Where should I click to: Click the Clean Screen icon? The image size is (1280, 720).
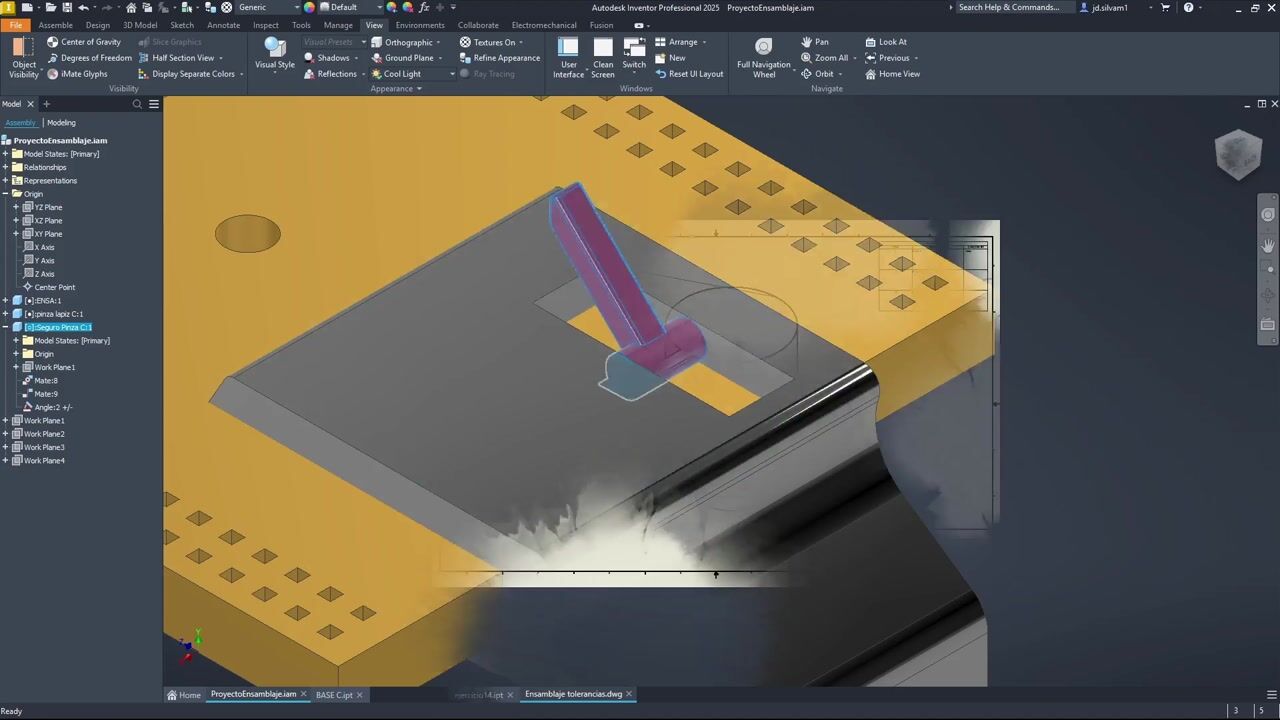pyautogui.click(x=603, y=58)
